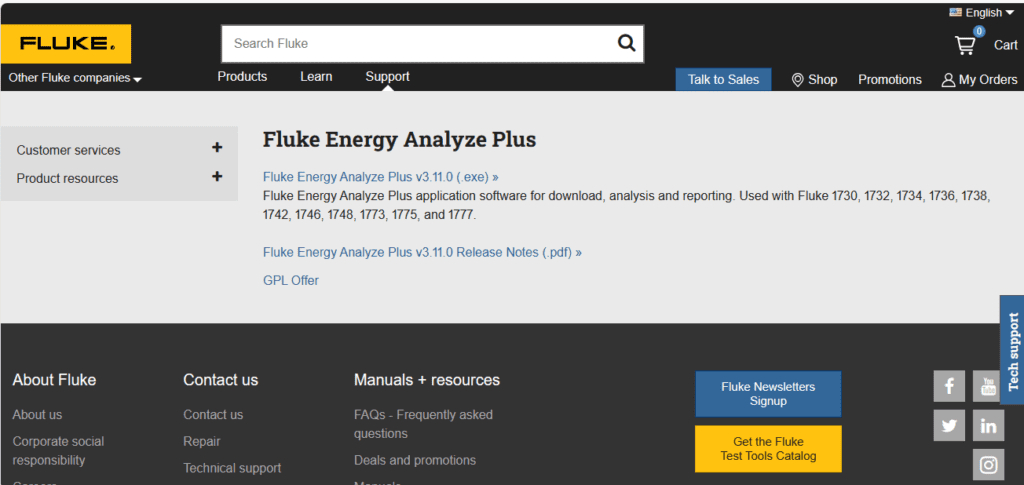The width and height of the screenshot is (1024, 485).
Task: Go to Promotions
Action: point(889,80)
